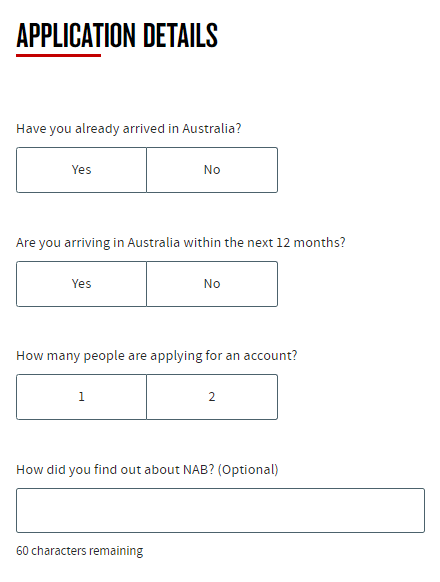Select 2 people applying for an account

coord(212,397)
